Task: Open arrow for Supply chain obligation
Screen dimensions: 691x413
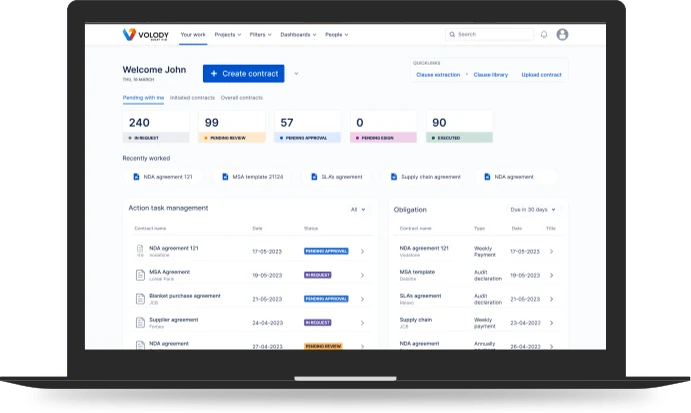Action: [x=551, y=323]
